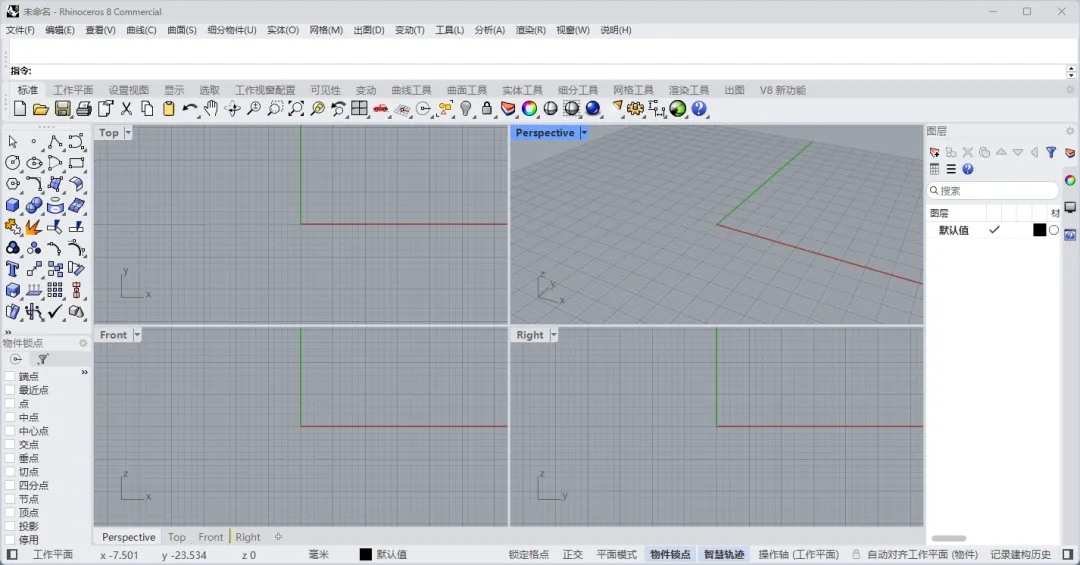
Task: Click the Save file icon in toolbar
Action: [x=63, y=109]
